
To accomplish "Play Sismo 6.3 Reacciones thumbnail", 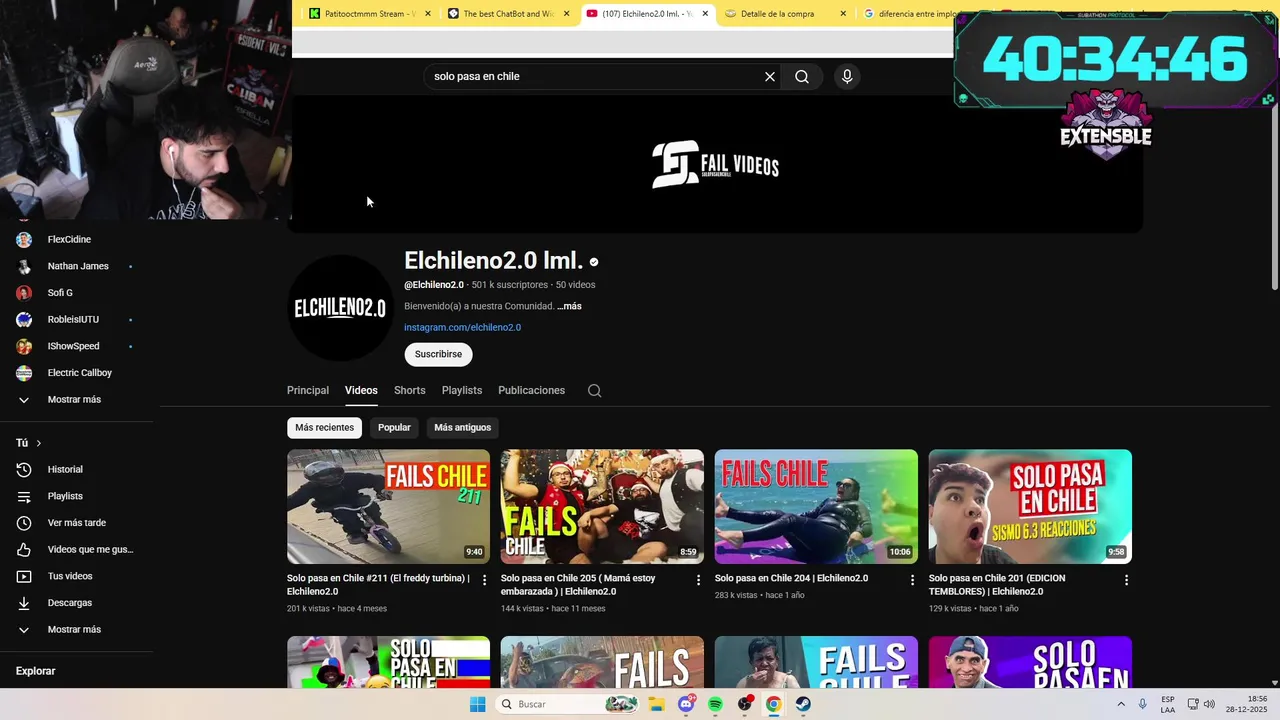I will pos(1030,507).
